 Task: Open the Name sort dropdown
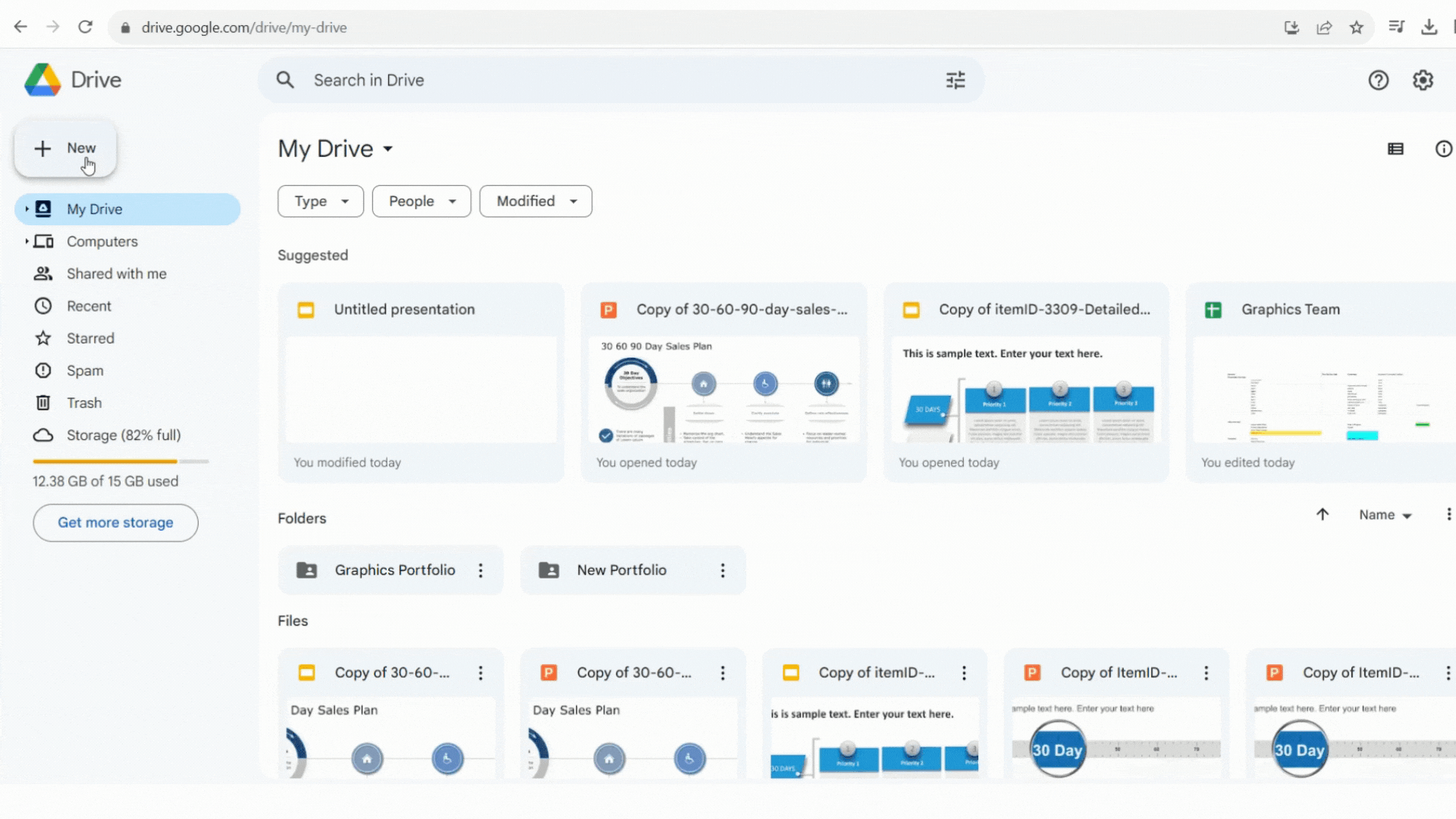(1385, 515)
